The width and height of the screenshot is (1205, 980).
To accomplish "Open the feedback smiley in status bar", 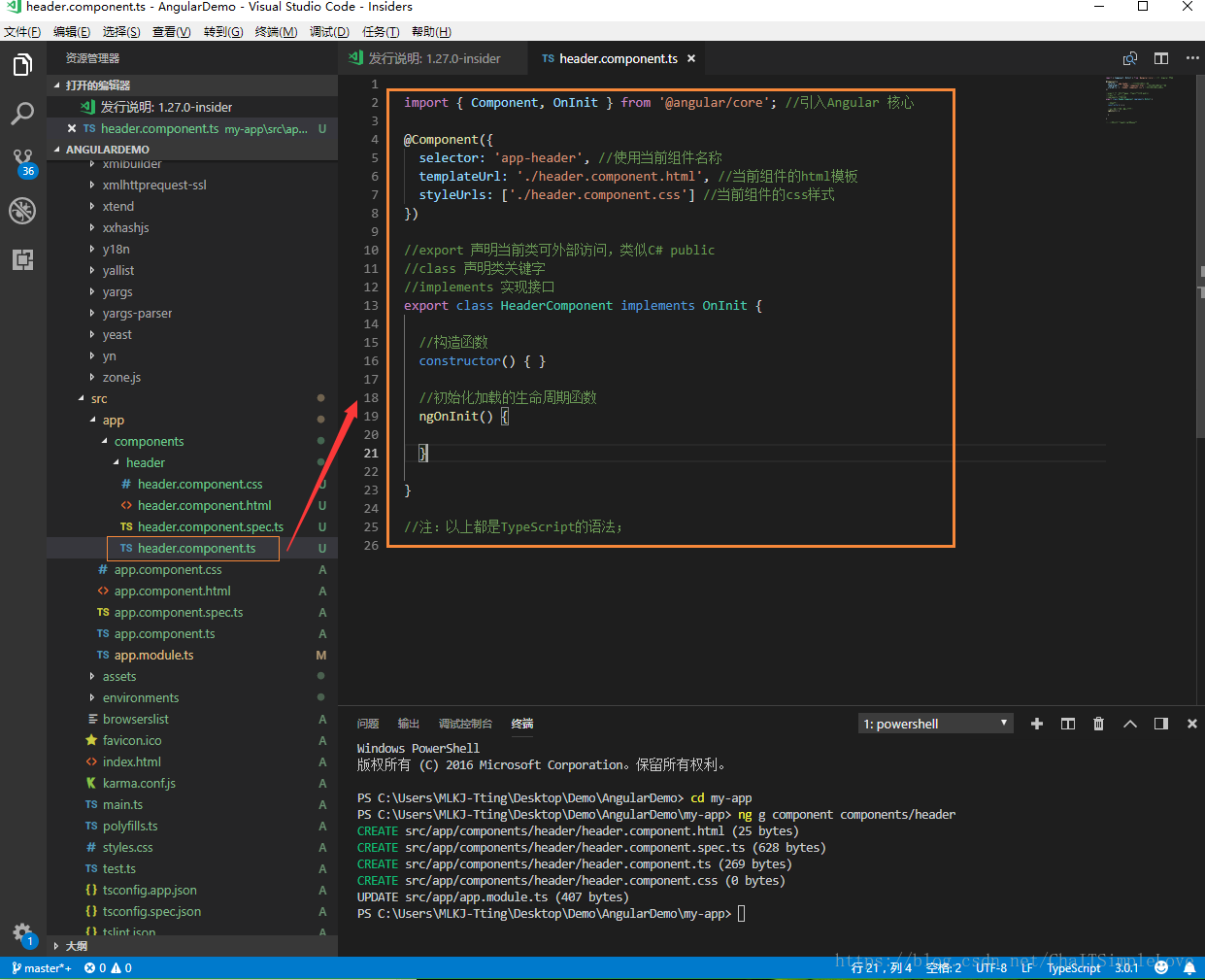I will (x=1161, y=967).
